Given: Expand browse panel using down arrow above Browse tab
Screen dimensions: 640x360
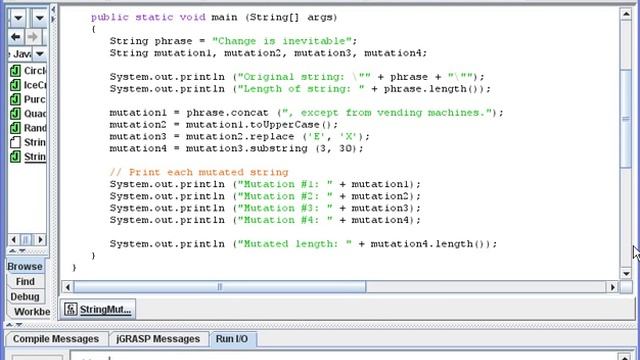Looking at the screenshot, I should pyautogui.click(x=22, y=251).
